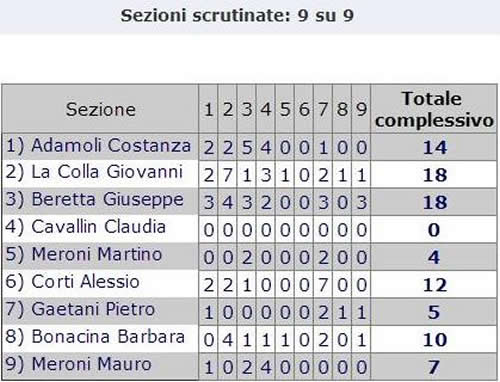Click Cavallin Claudia total value 0
Image resolution: width=500 pixels, height=382 pixels.
click(x=434, y=230)
